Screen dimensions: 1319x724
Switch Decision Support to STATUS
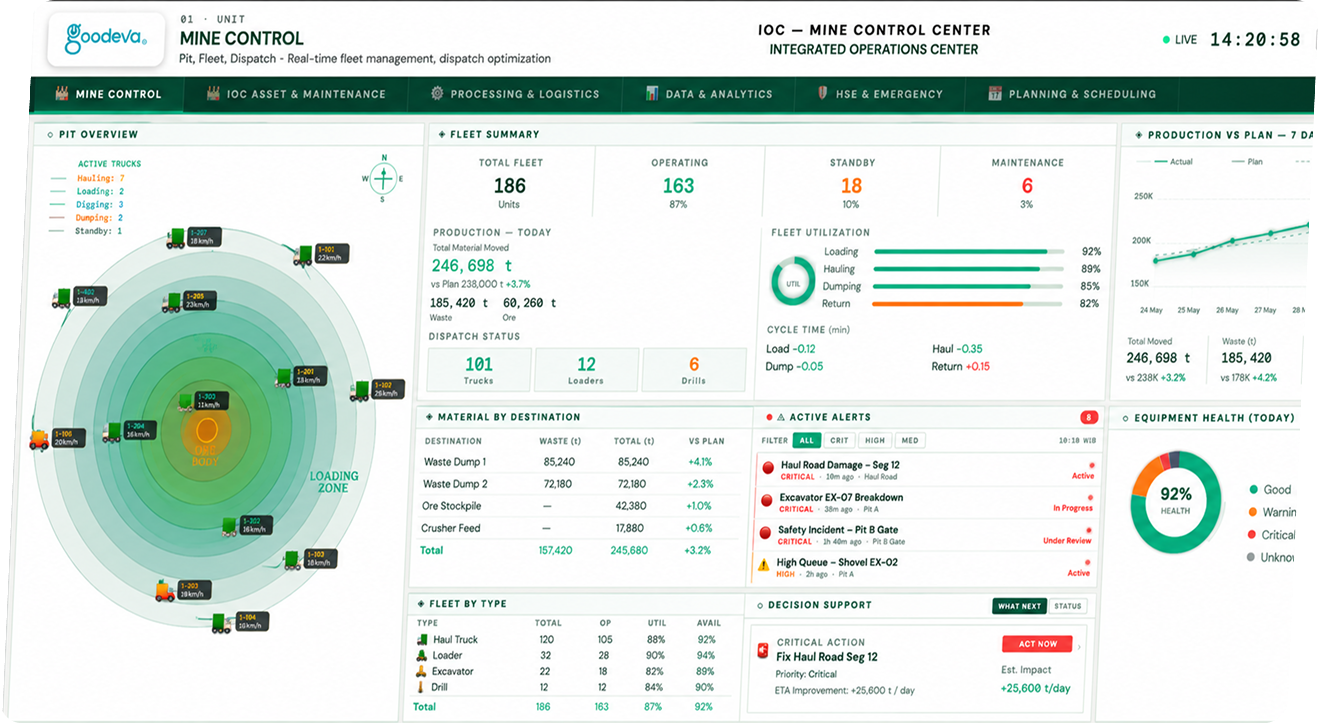[x=1068, y=606]
